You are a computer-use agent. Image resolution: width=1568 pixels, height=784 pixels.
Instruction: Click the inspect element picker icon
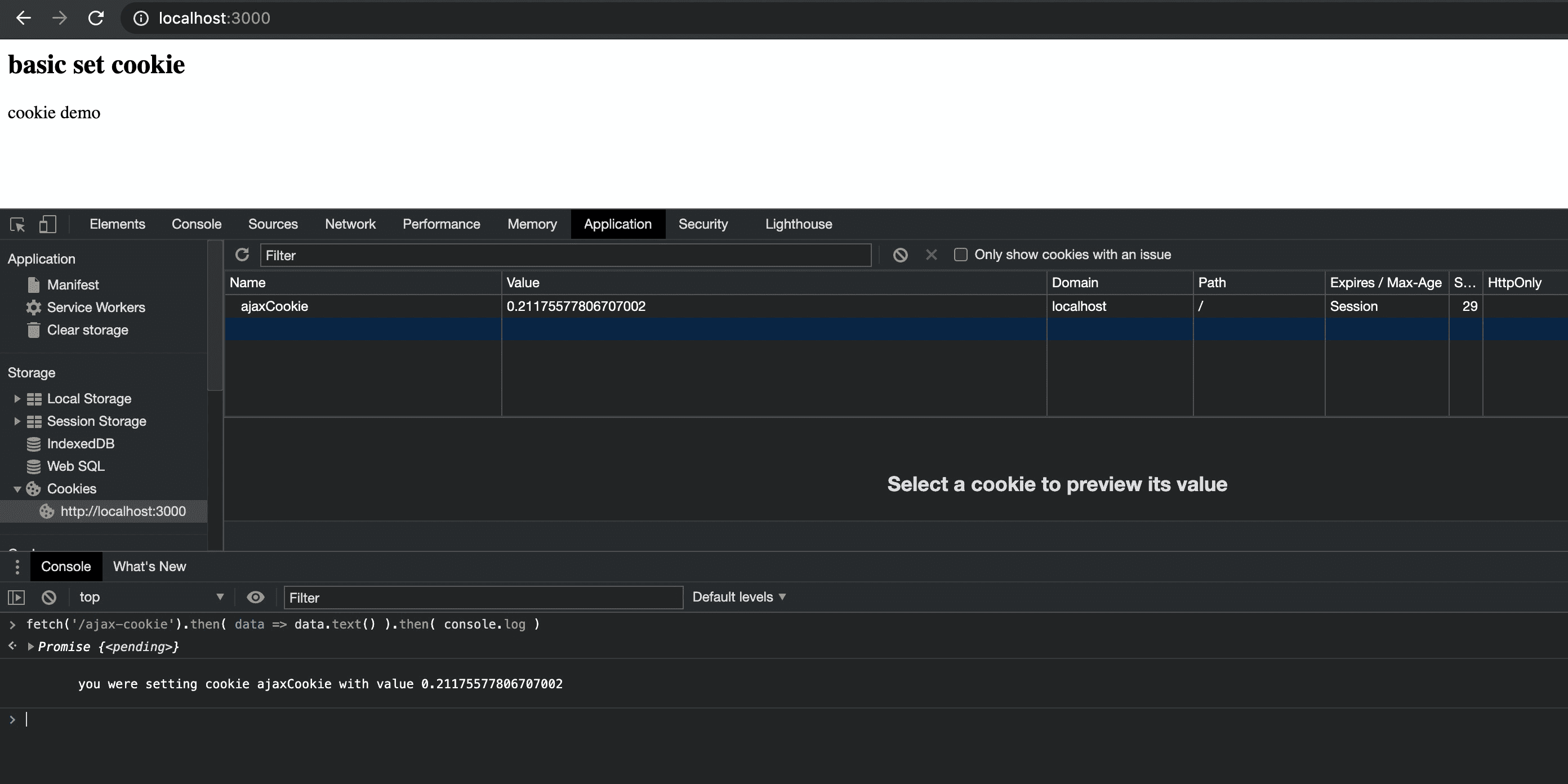coord(17,225)
